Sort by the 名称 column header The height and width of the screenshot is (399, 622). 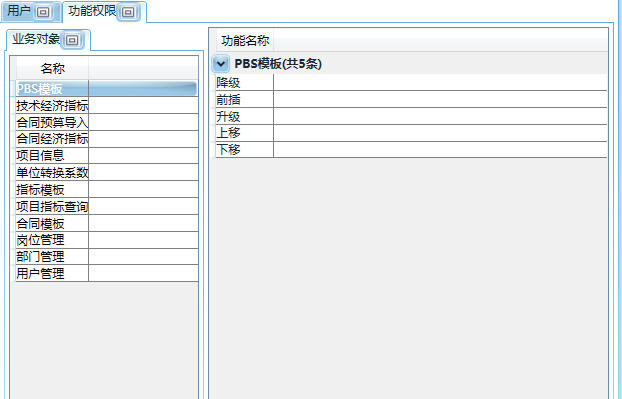click(x=52, y=69)
